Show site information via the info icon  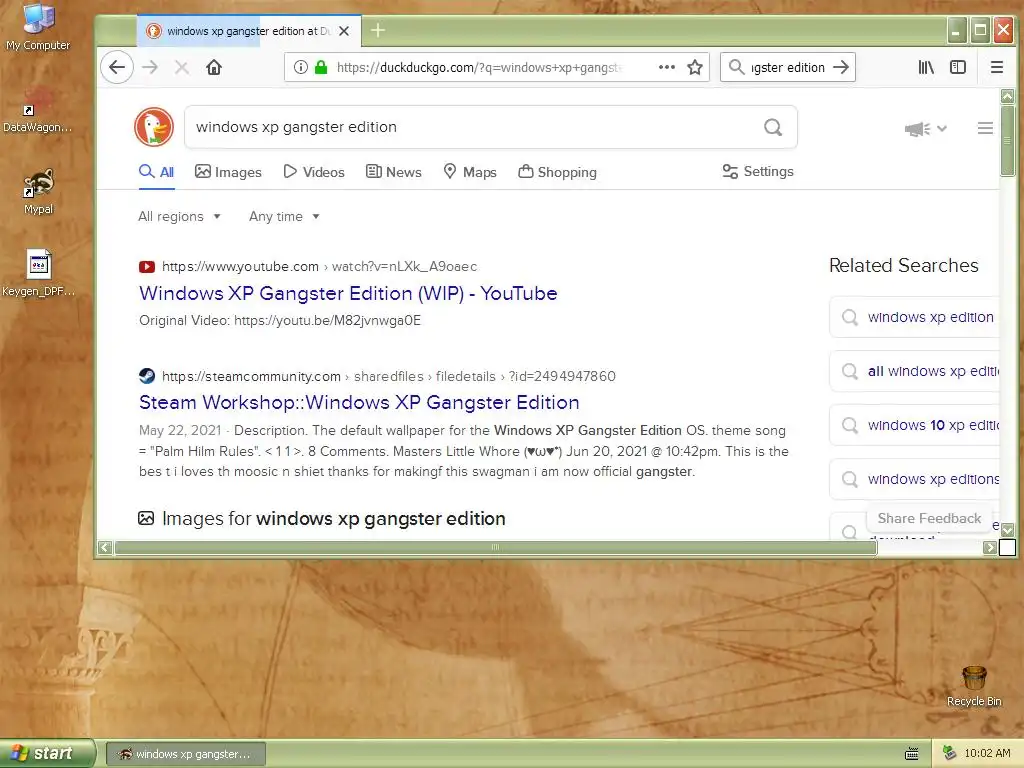point(300,67)
